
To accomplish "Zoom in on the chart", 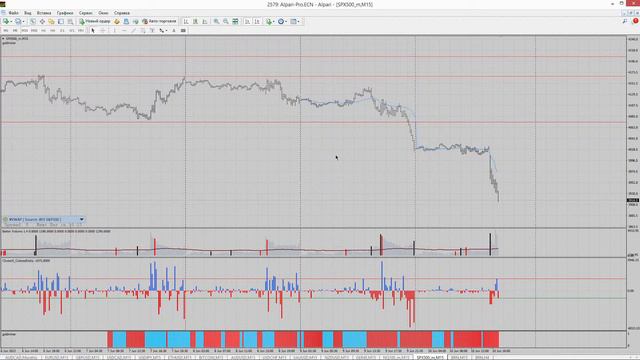I will click(216, 21).
